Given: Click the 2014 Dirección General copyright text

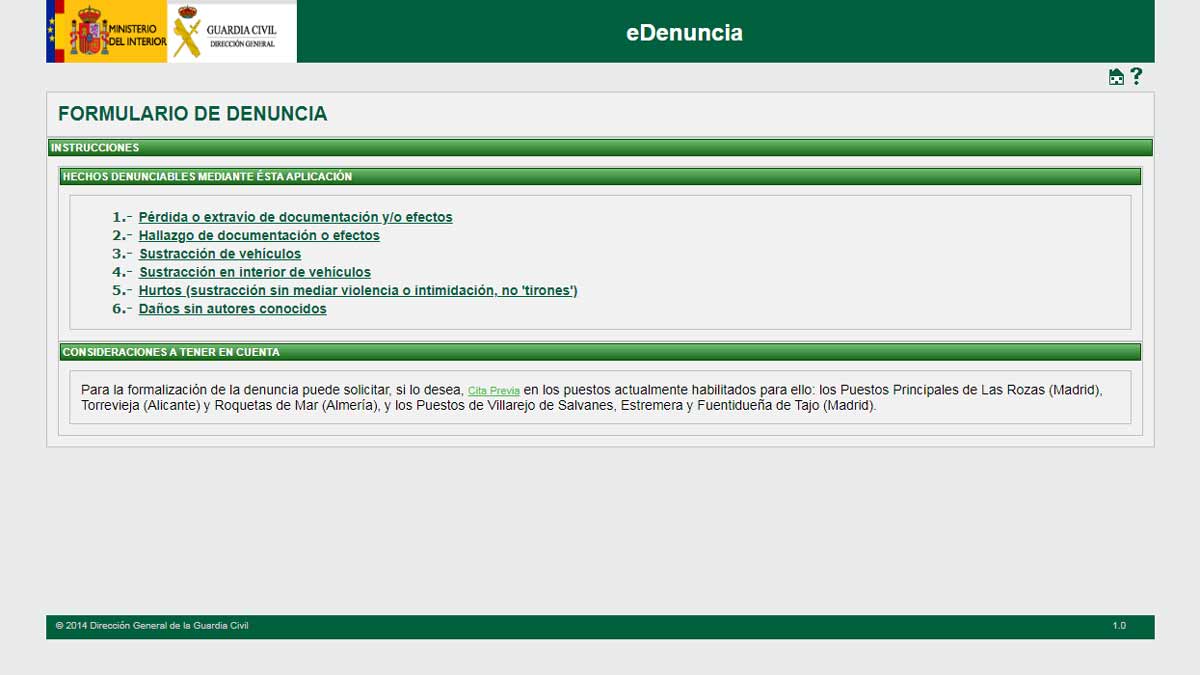Looking at the screenshot, I should tap(152, 626).
